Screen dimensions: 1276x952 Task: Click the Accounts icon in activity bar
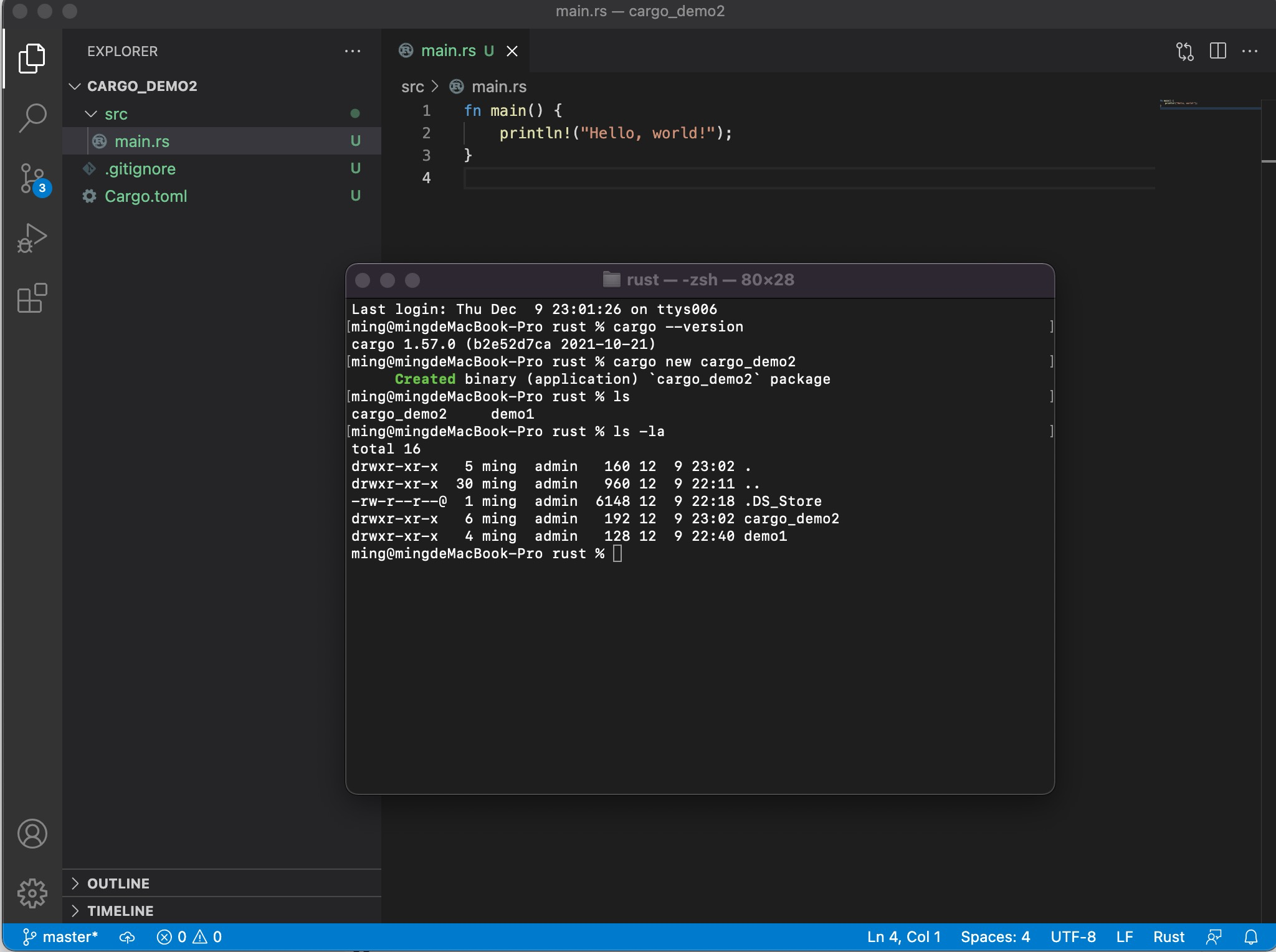32,834
